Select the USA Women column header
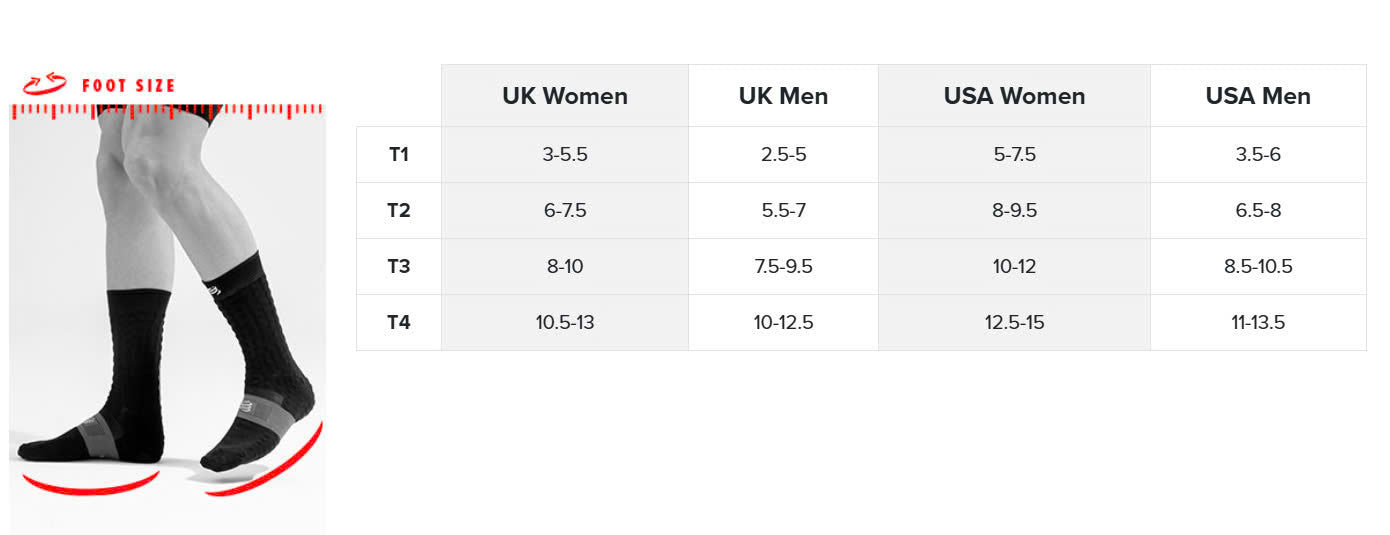1390x535 pixels. (1014, 96)
